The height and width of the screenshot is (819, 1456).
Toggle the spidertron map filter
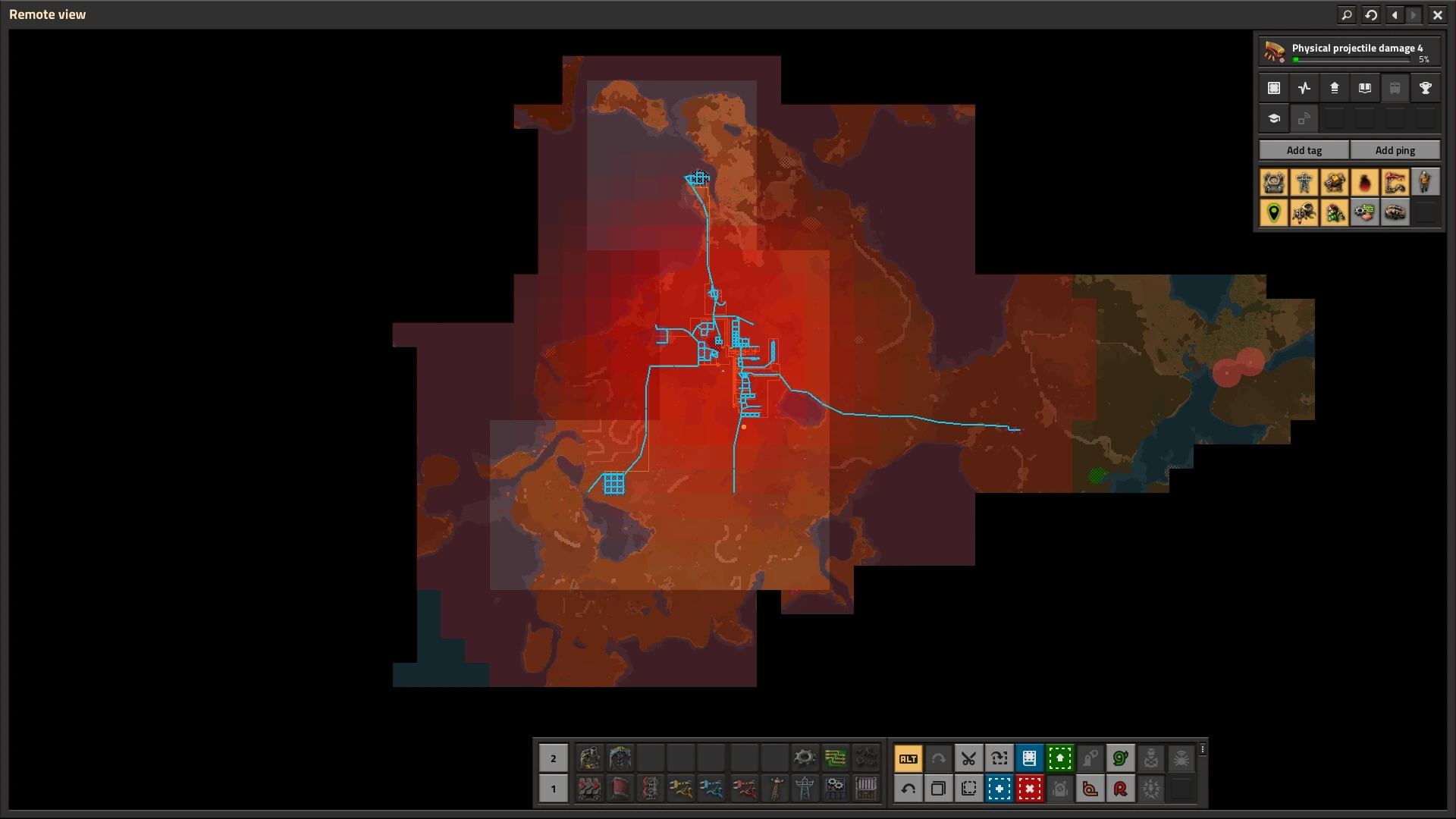1304,213
